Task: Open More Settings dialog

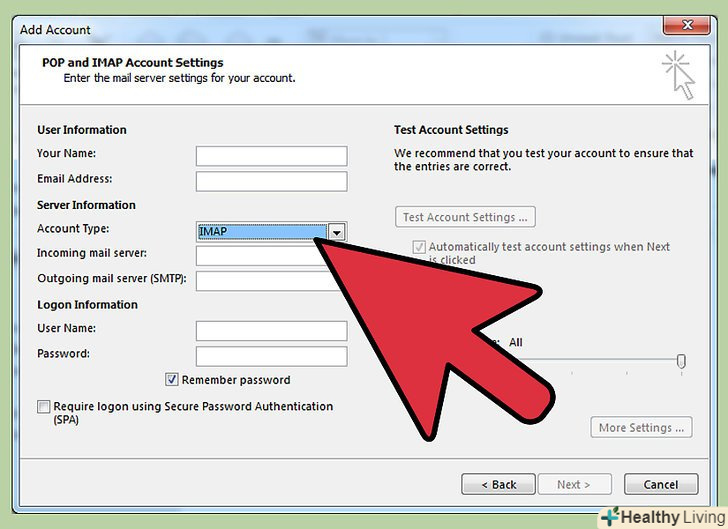Action: [x=641, y=427]
